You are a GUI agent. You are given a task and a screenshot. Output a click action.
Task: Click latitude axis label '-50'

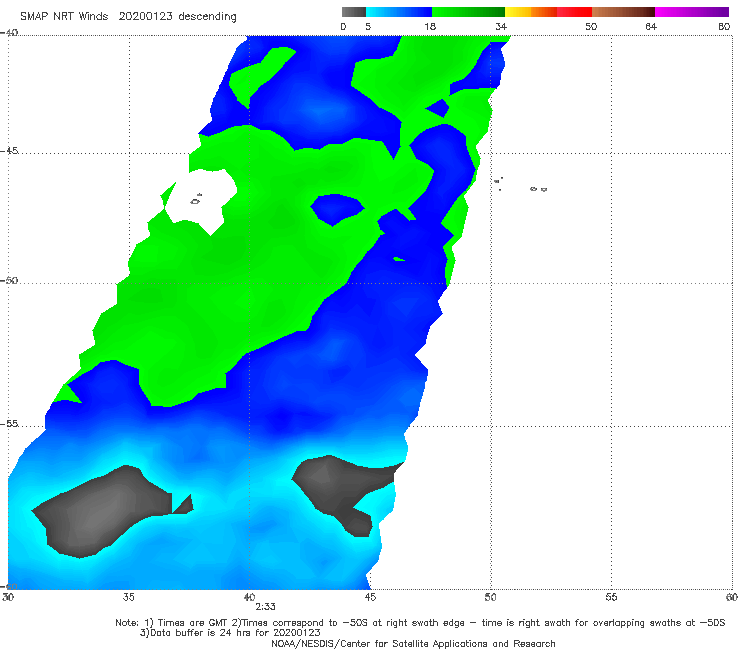click(x=9, y=280)
